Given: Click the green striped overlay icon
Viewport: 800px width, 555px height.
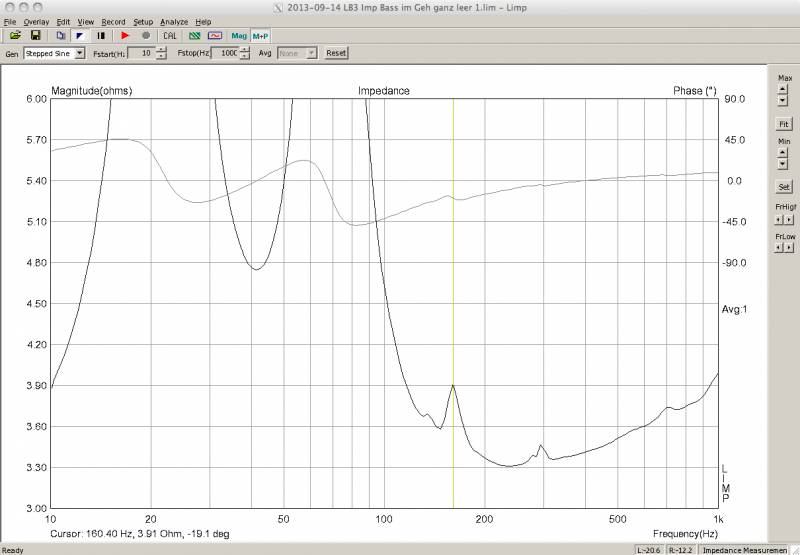Looking at the screenshot, I should pyautogui.click(x=194, y=36).
